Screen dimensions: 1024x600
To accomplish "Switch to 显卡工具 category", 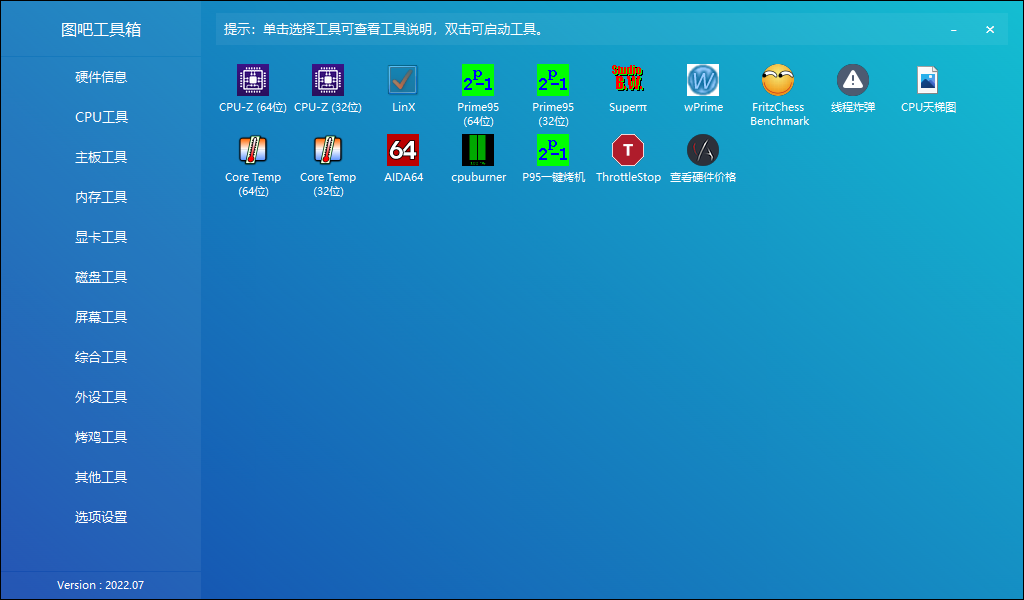I will (101, 237).
